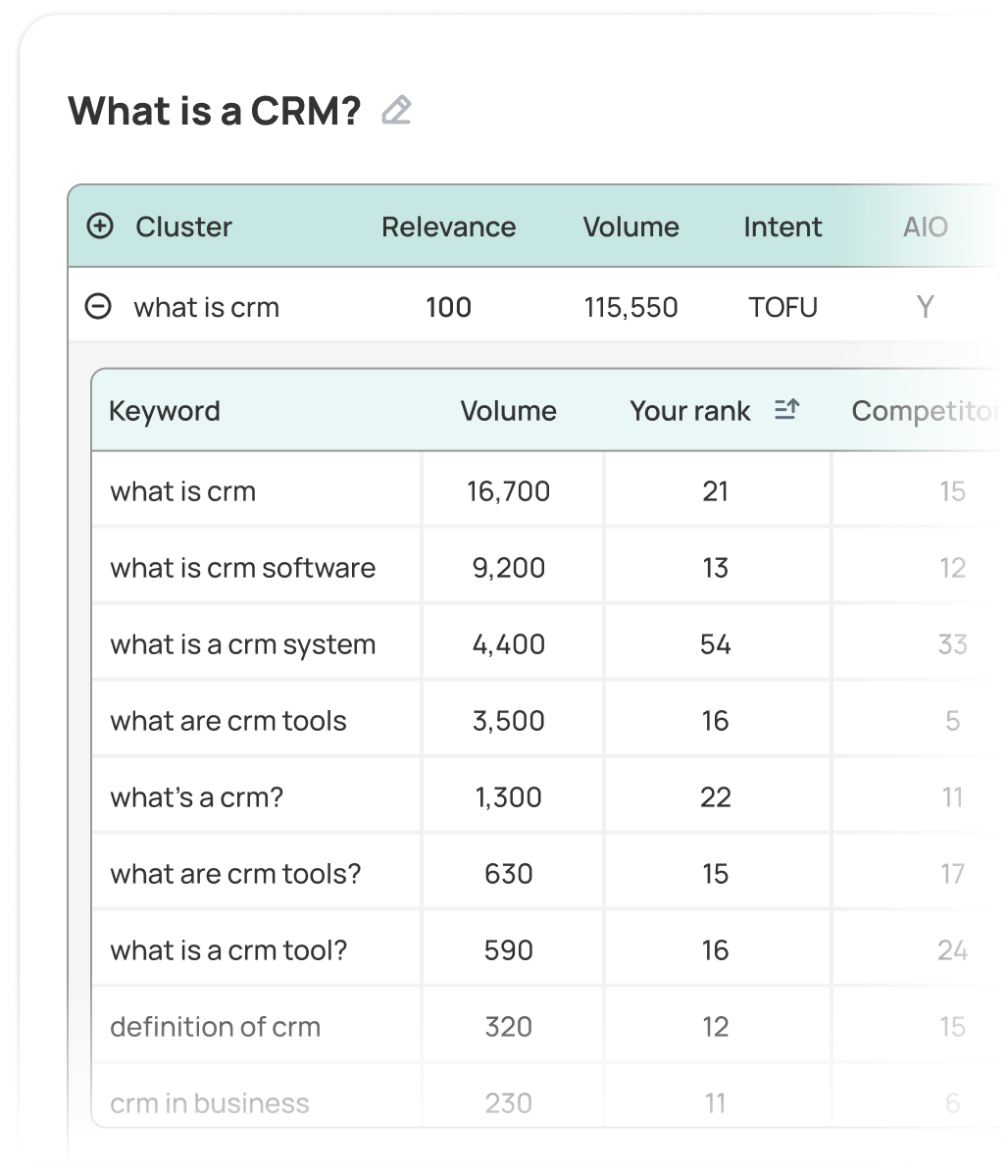The image size is (1008, 1176).
Task: Select the 'what are crm tools' keyword
Action: pos(228,721)
